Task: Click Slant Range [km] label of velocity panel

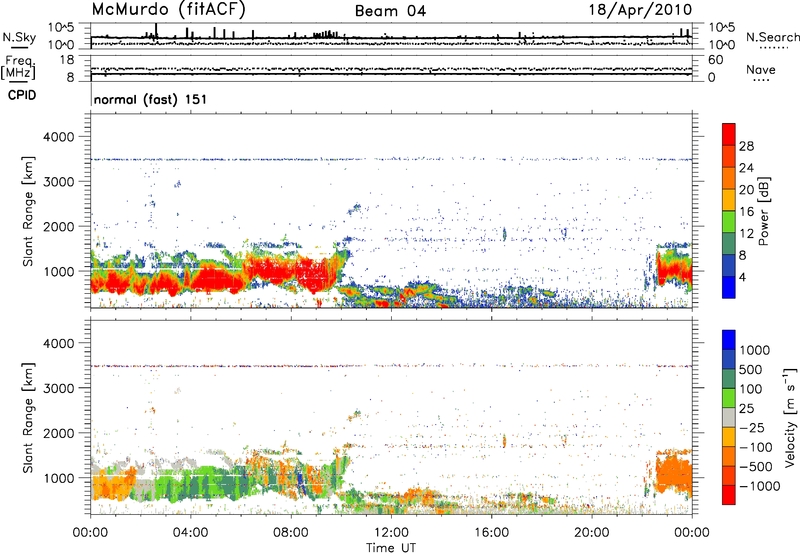Action: pyautogui.click(x=28, y=417)
